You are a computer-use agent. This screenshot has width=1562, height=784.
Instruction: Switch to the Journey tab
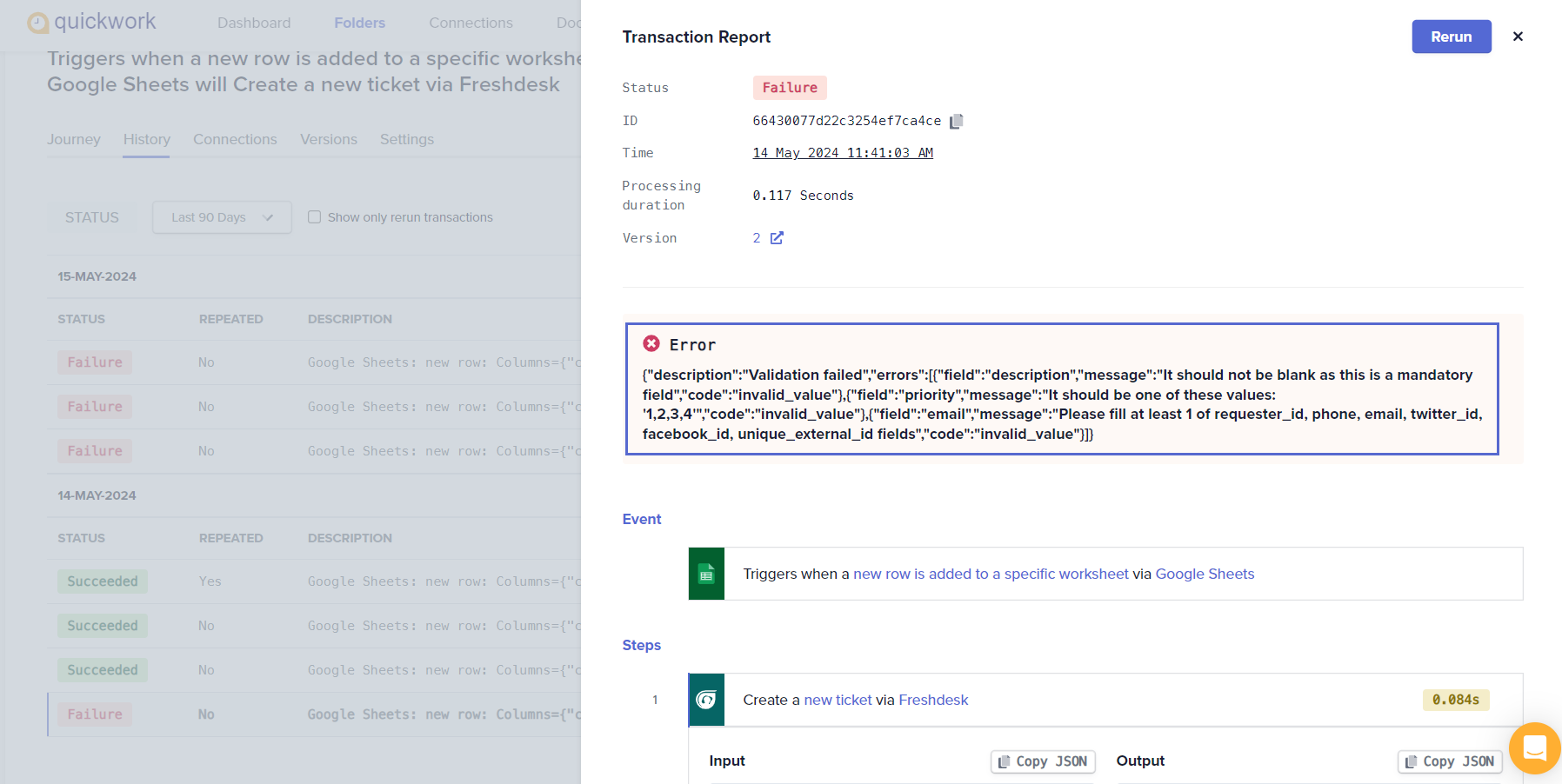click(x=74, y=139)
